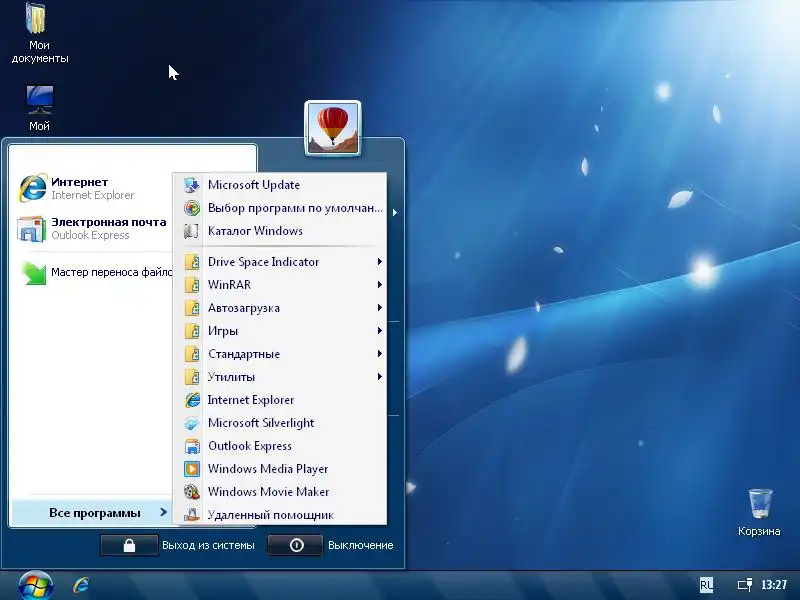Expand the Утилиты submenu arrow
This screenshot has height=600, width=800.
click(x=380, y=377)
